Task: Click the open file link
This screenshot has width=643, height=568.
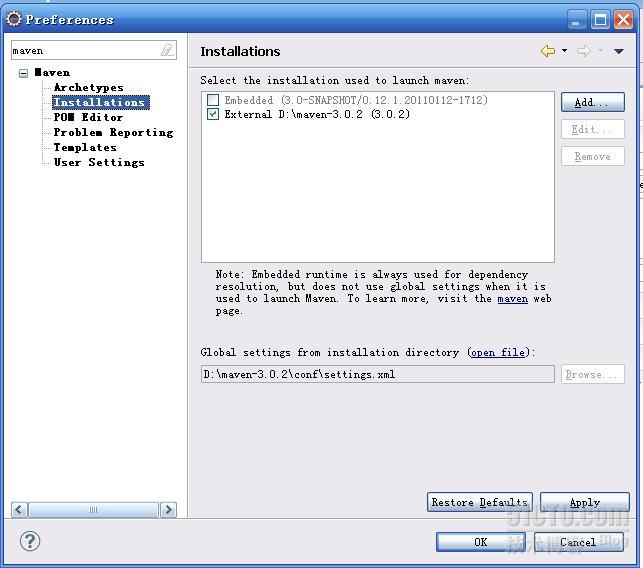Action: tap(498, 353)
